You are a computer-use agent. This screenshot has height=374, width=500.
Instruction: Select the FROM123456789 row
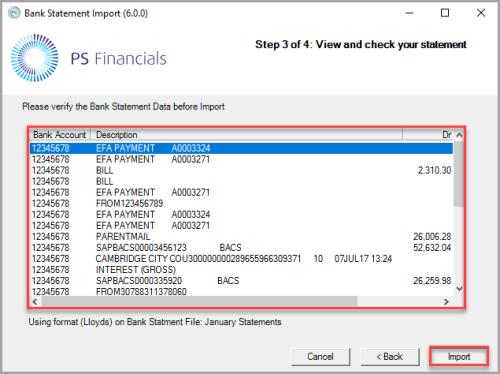coord(241,203)
